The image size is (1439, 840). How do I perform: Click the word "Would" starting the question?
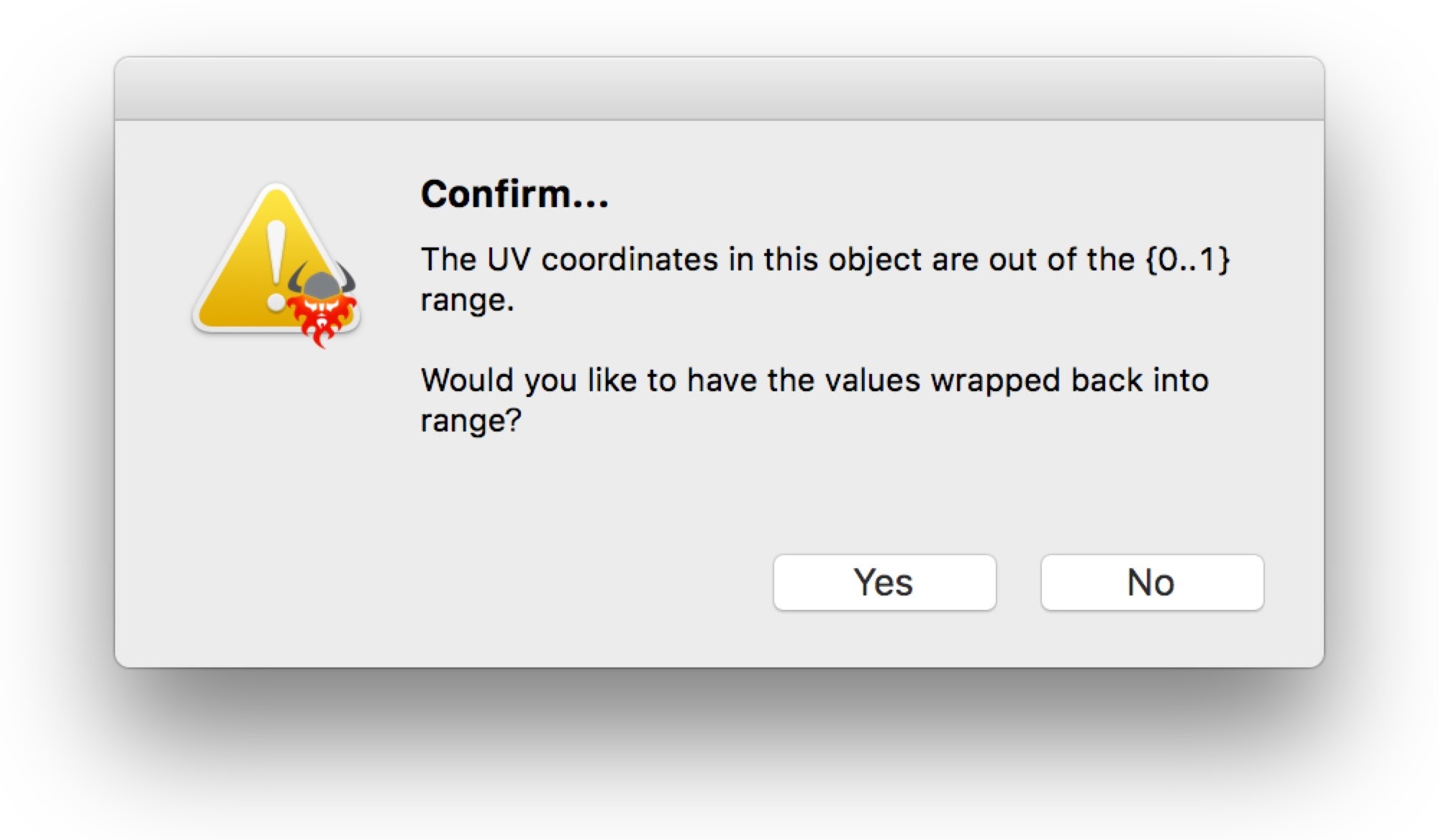tap(467, 380)
